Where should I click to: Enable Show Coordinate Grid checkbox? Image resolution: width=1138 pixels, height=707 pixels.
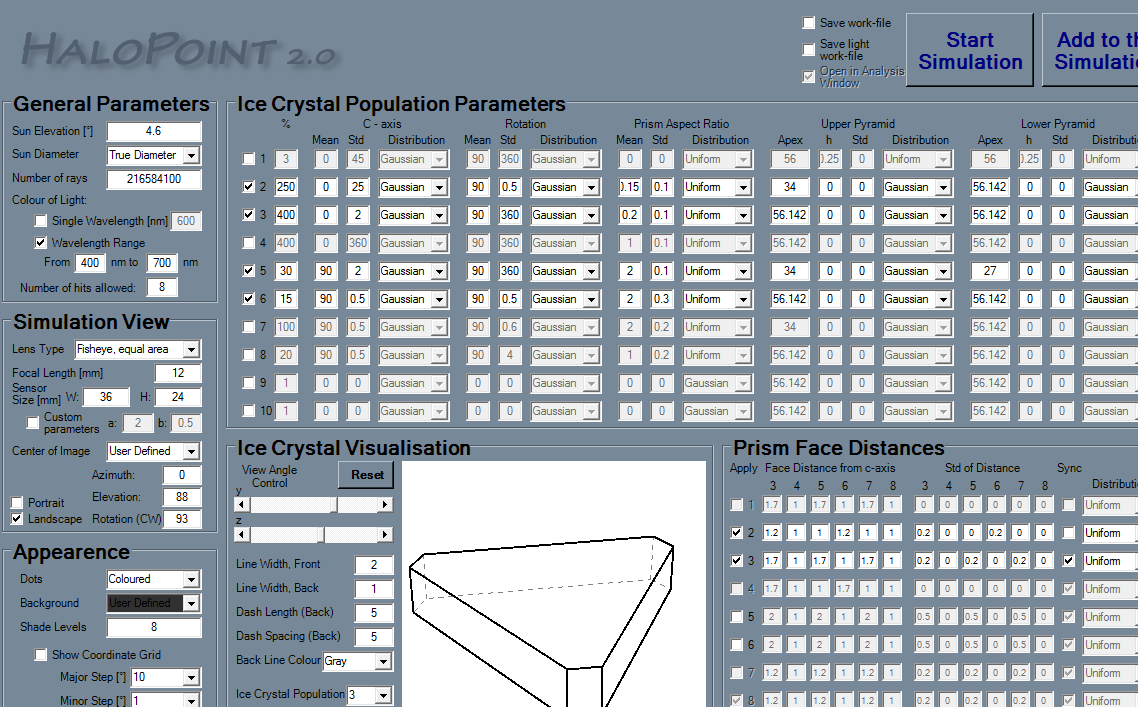41,655
